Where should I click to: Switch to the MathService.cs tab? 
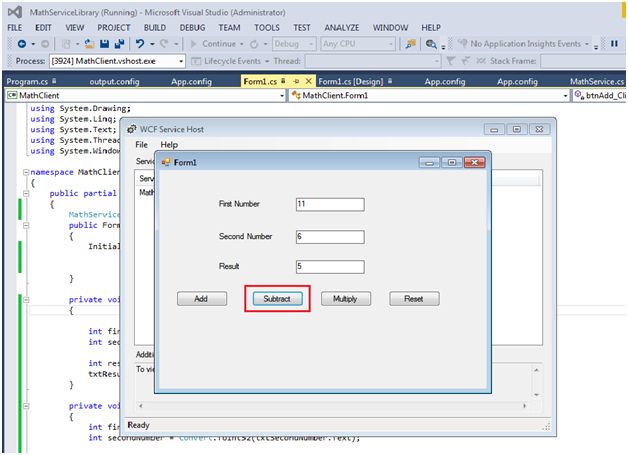point(597,81)
